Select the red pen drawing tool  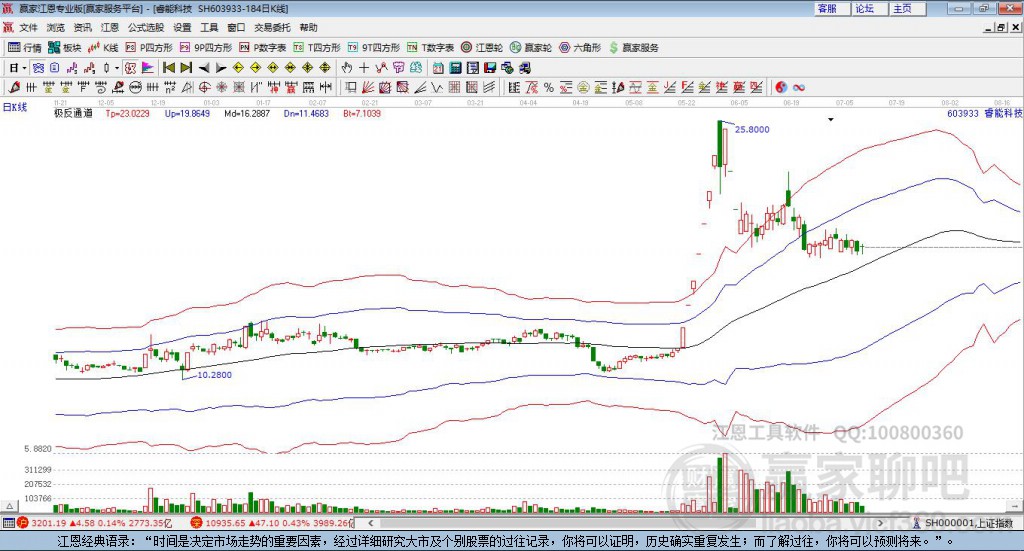(14, 87)
